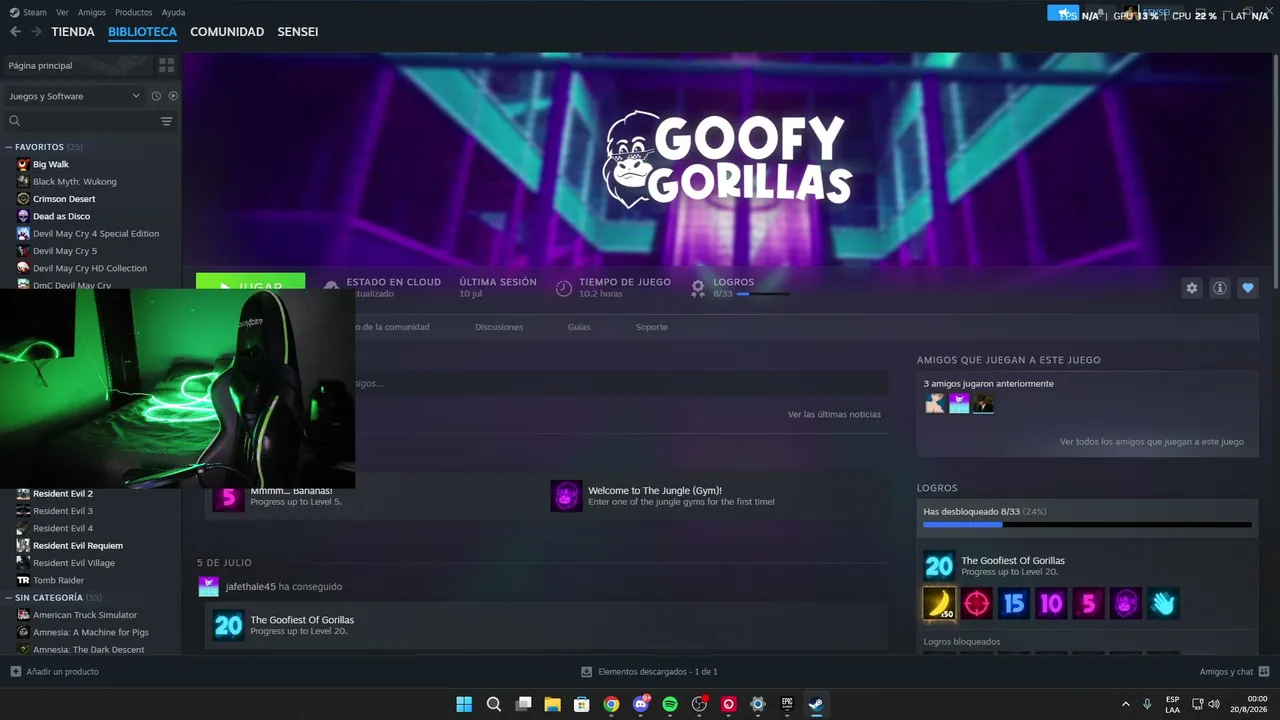Open the Guías tab
This screenshot has height=720, width=1280.
pos(579,327)
